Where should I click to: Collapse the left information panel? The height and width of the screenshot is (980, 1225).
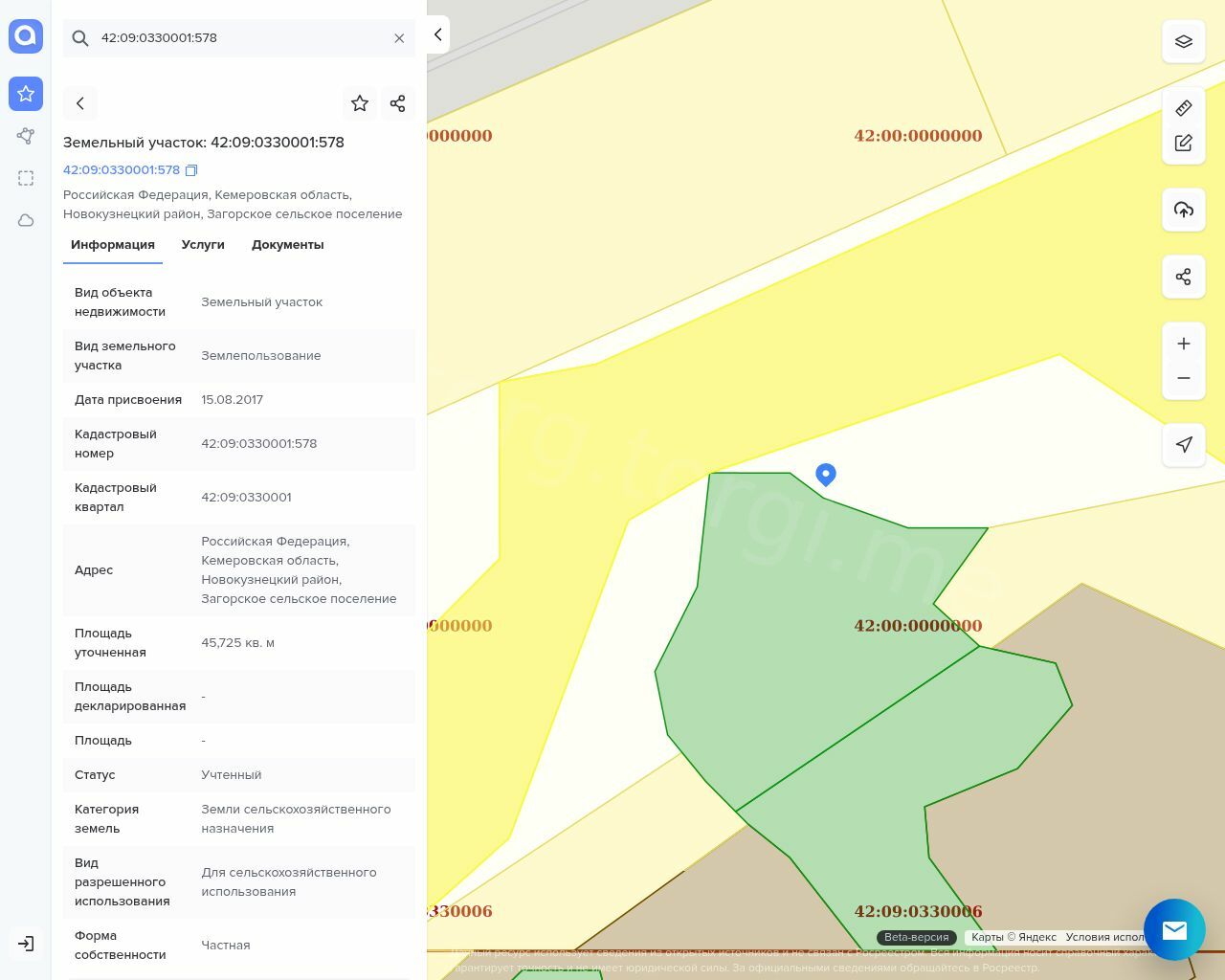[437, 34]
